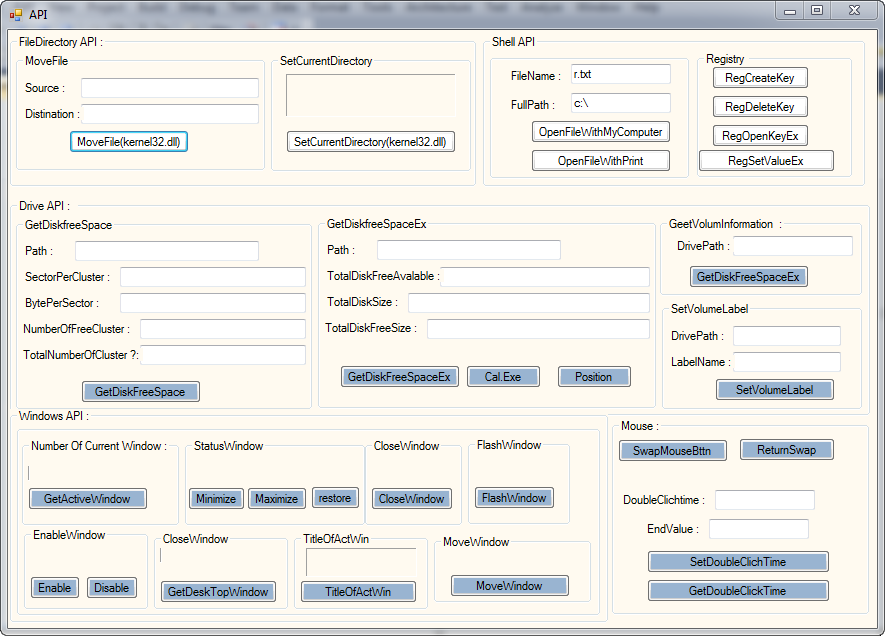Focus the BytePerSector field
Screen dimensions: 885x636
click(213, 303)
